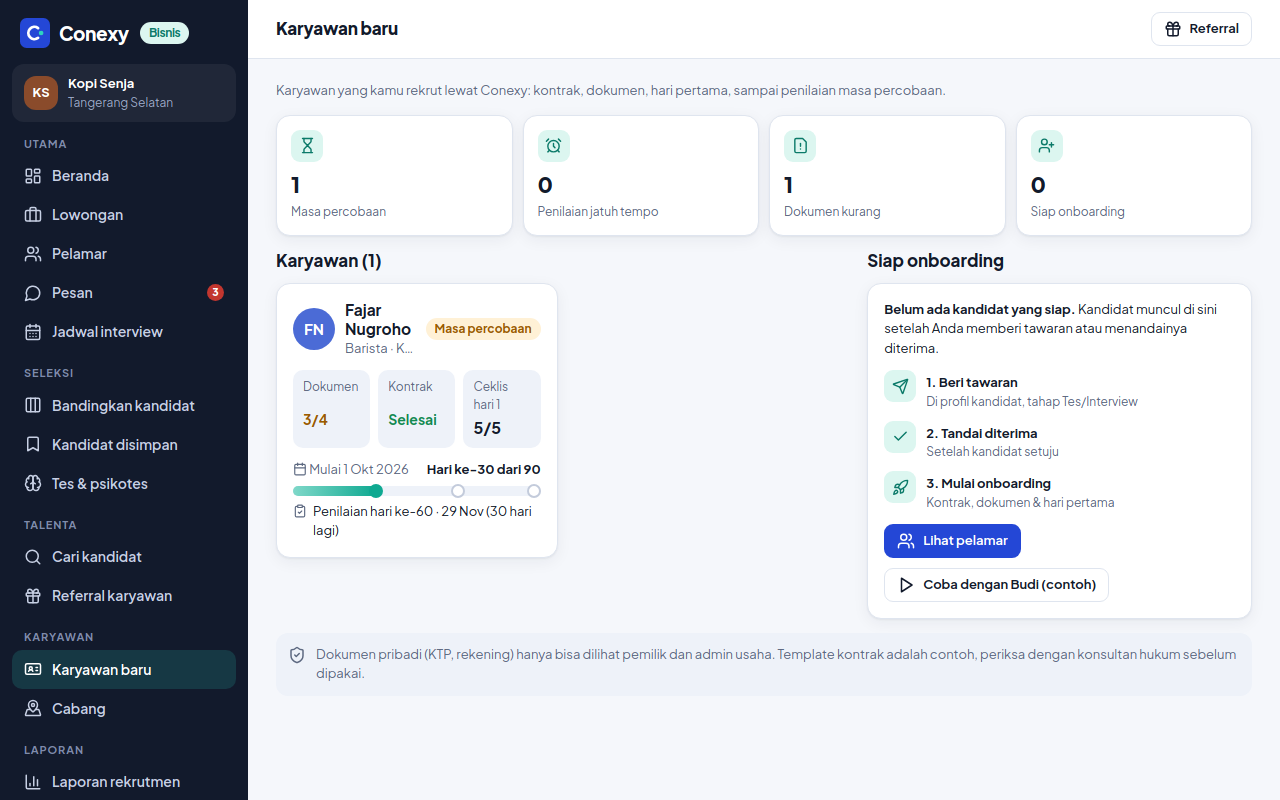
Task: Click the Pelamar people icon in sidebar
Action: (33, 254)
